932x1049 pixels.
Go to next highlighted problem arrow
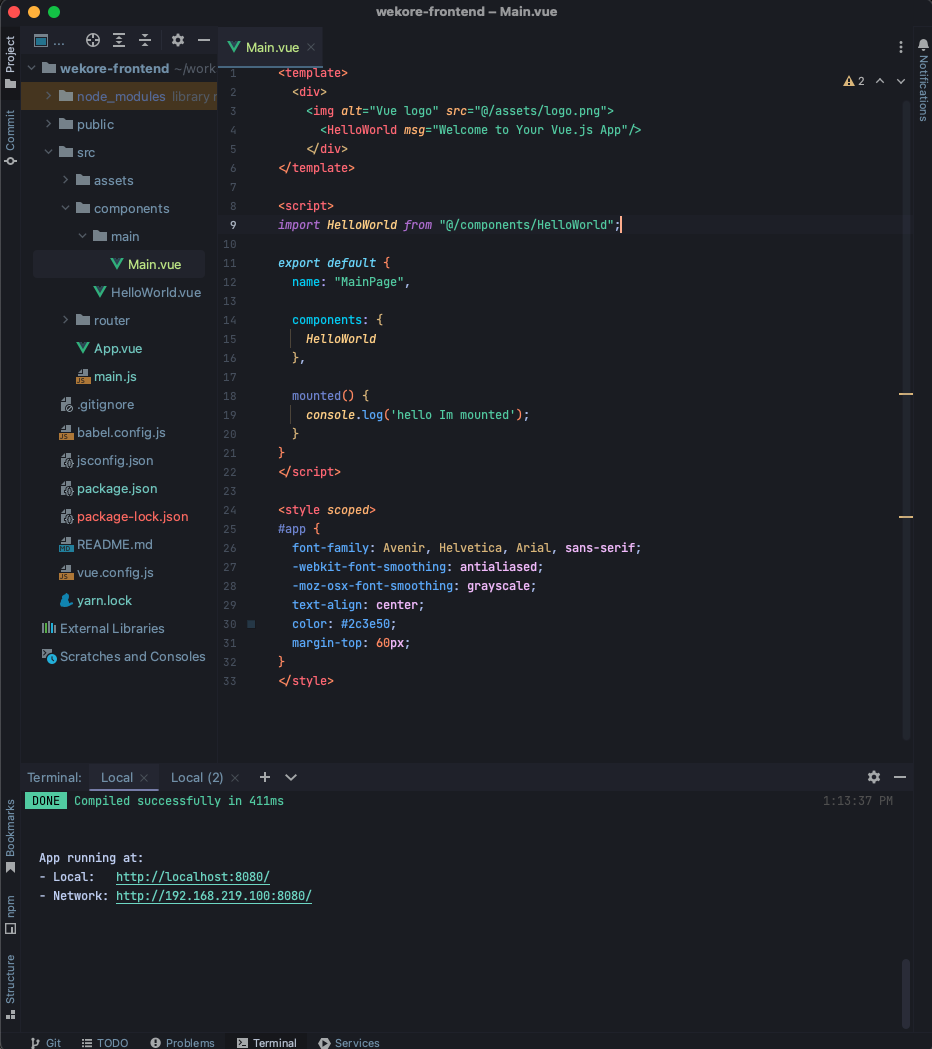coord(901,81)
